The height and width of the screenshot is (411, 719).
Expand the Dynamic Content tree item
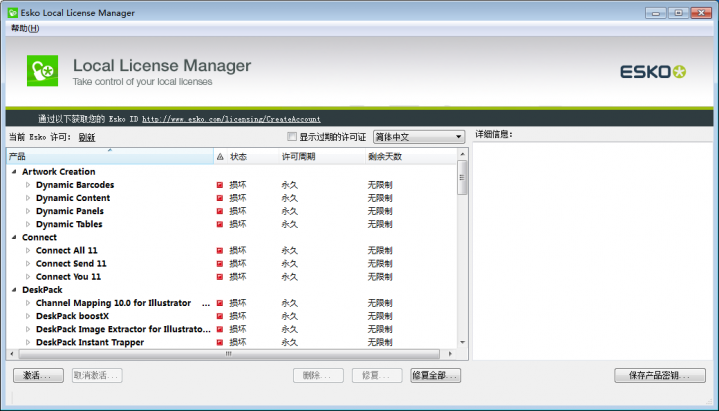point(28,198)
